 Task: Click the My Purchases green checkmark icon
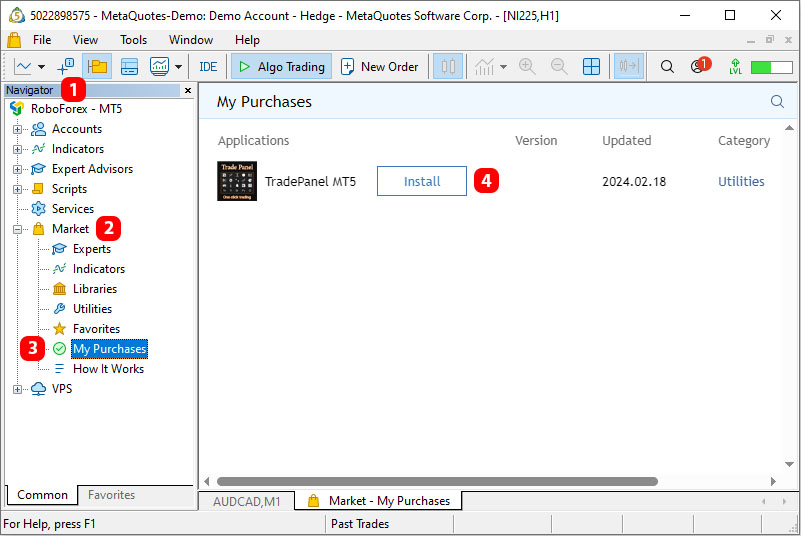coord(59,348)
